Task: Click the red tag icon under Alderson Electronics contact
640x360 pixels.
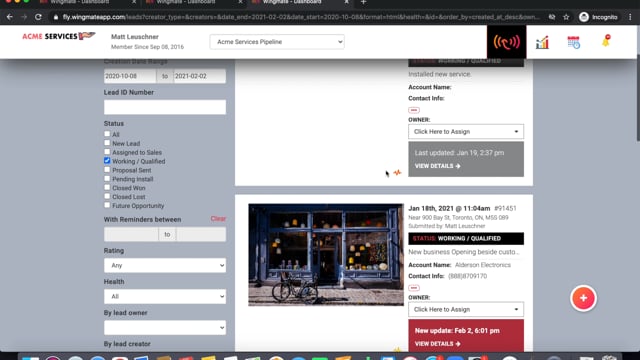Action: (x=413, y=288)
